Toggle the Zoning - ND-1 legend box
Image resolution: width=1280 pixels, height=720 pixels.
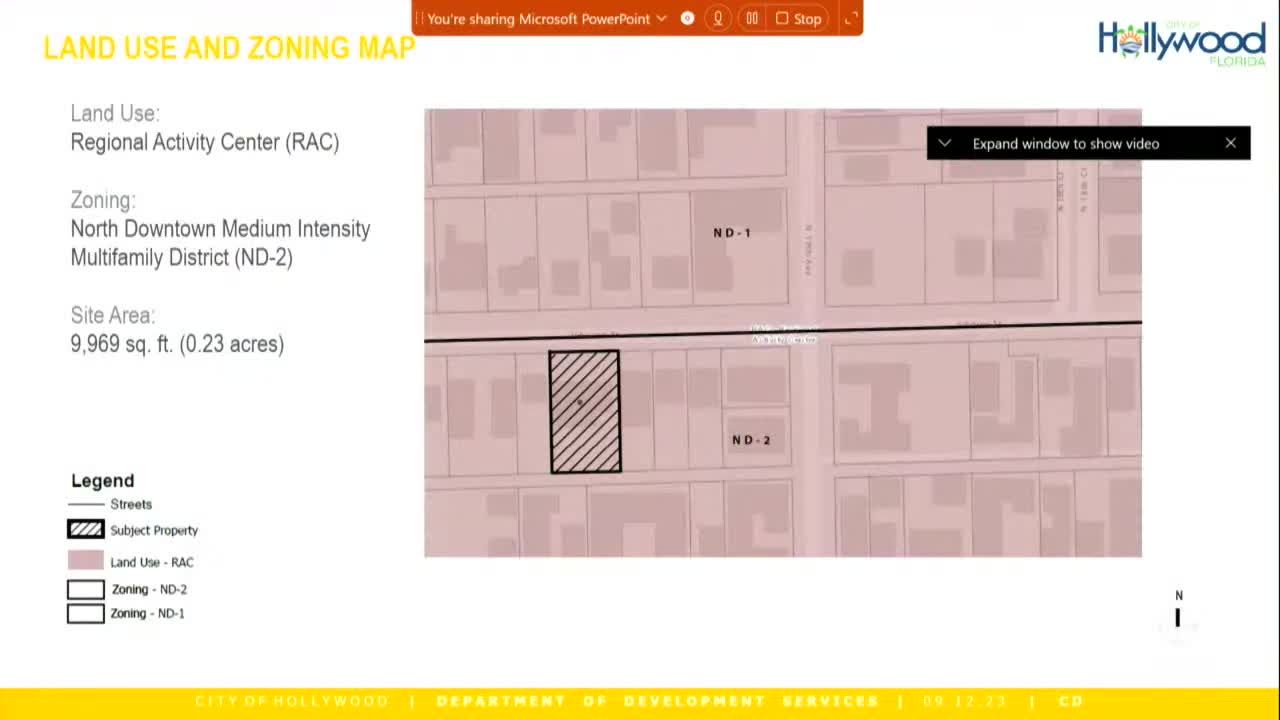click(x=85, y=613)
